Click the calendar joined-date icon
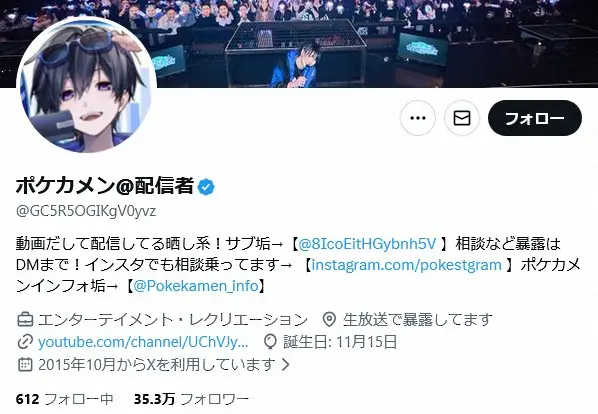Screen dimensions: 598x414 pyautogui.click(x=26, y=364)
